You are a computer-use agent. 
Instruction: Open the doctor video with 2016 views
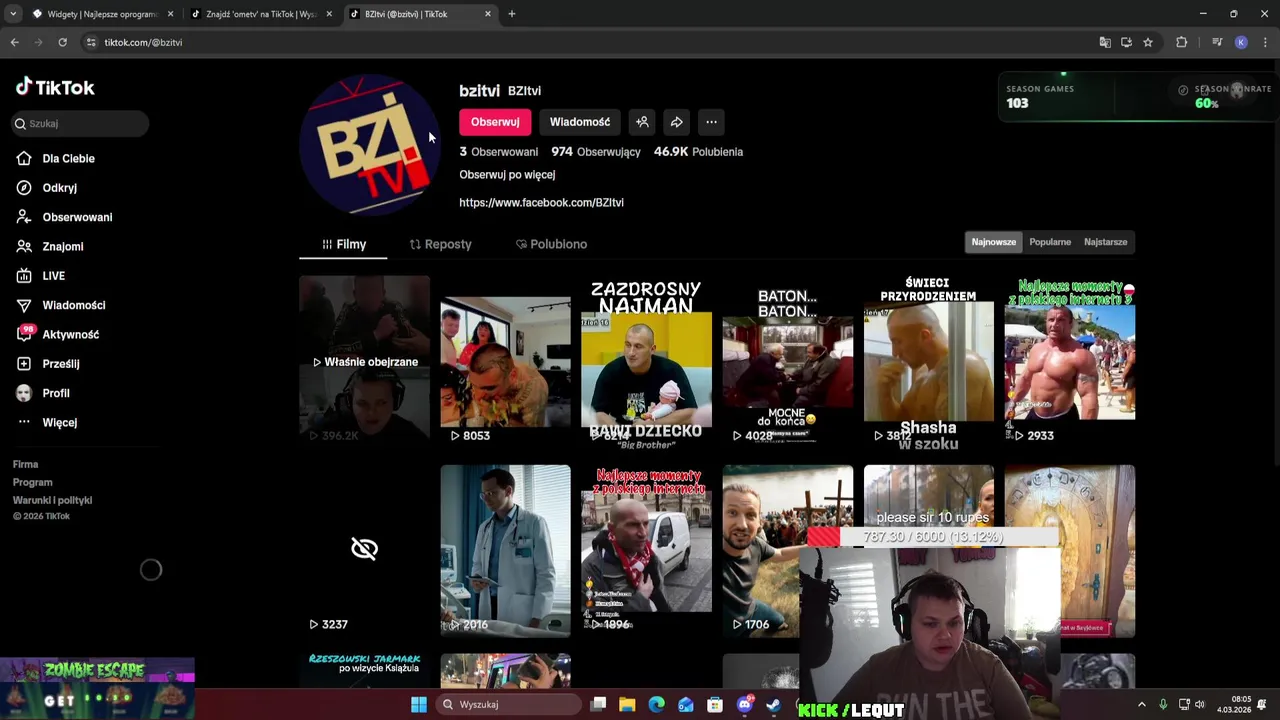(505, 550)
